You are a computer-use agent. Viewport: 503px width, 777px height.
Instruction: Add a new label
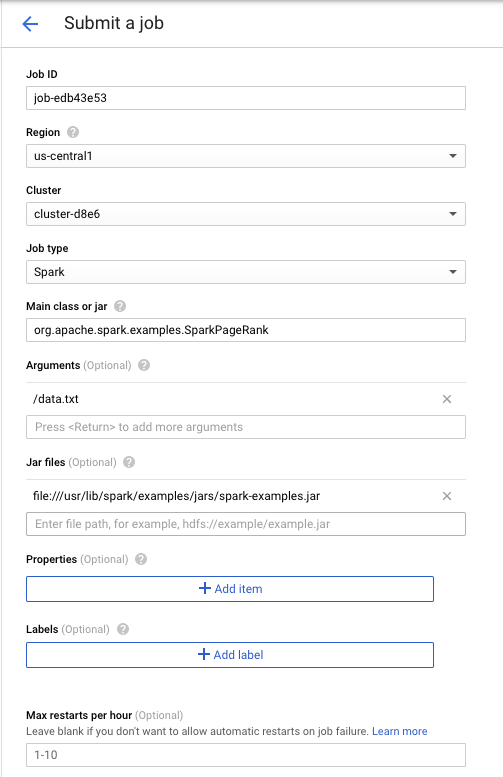(x=230, y=655)
